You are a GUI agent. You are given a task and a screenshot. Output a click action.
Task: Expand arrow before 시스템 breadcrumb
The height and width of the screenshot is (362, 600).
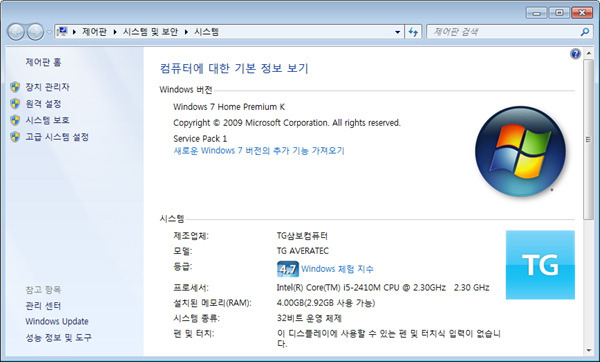coord(186,32)
